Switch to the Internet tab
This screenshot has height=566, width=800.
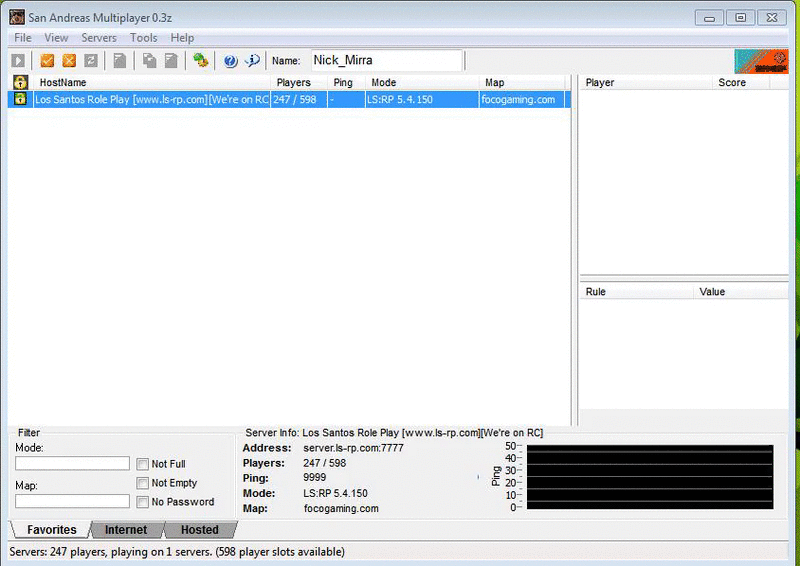click(126, 530)
